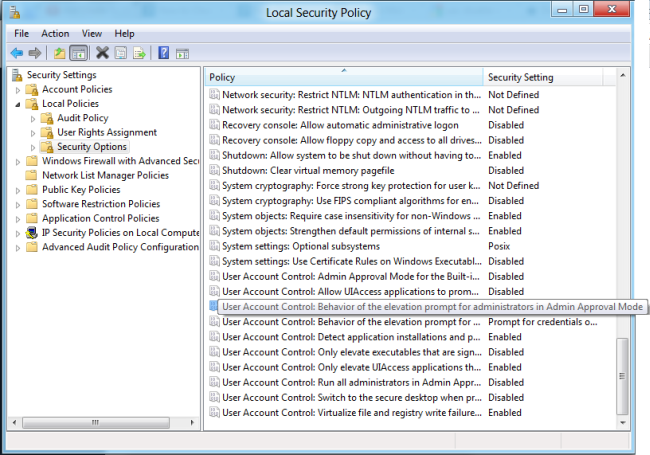Collapse the Local Policies tree node
This screenshot has width=650, height=455.
coord(18,104)
